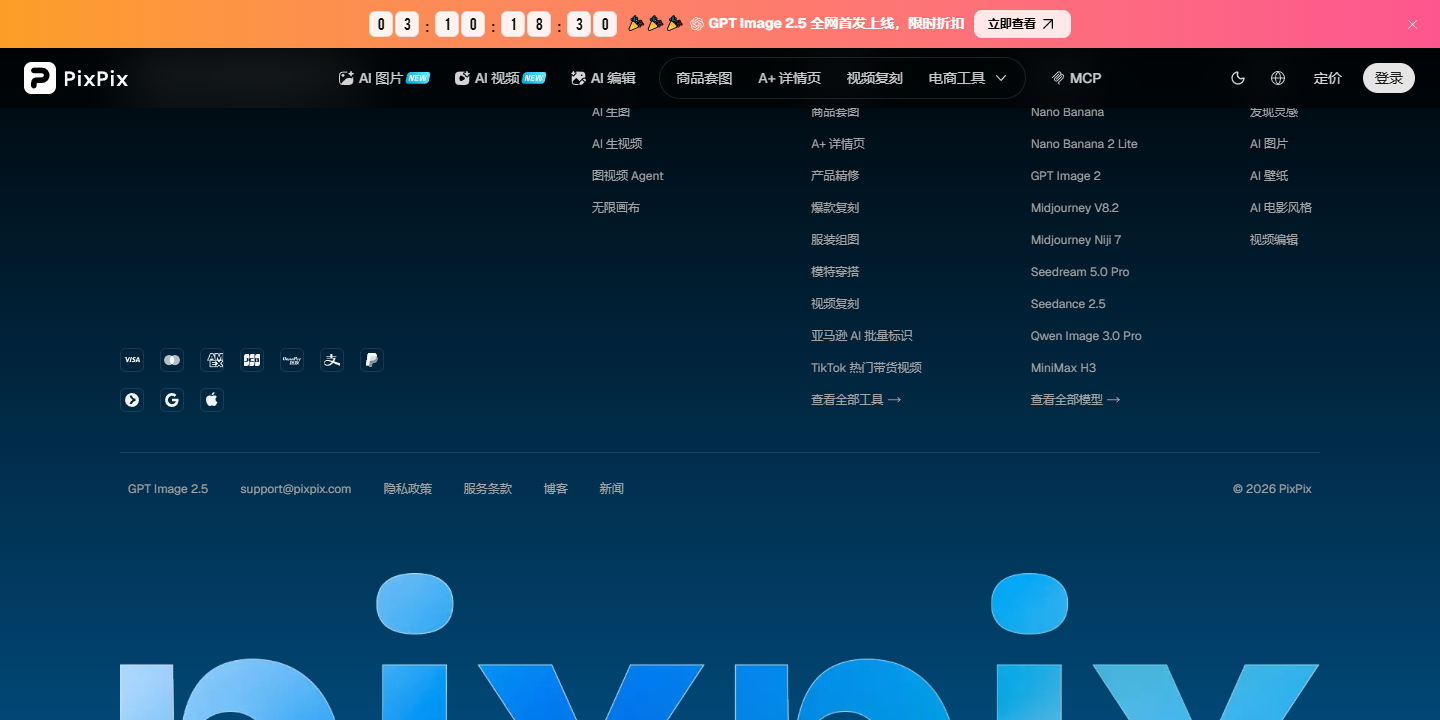Click the Google Pay icon

[172, 400]
